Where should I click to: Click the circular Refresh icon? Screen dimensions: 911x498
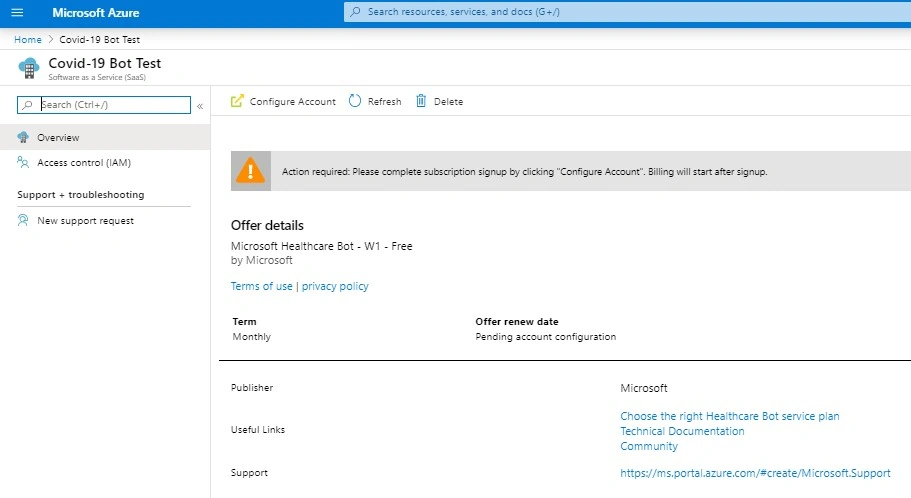355,101
